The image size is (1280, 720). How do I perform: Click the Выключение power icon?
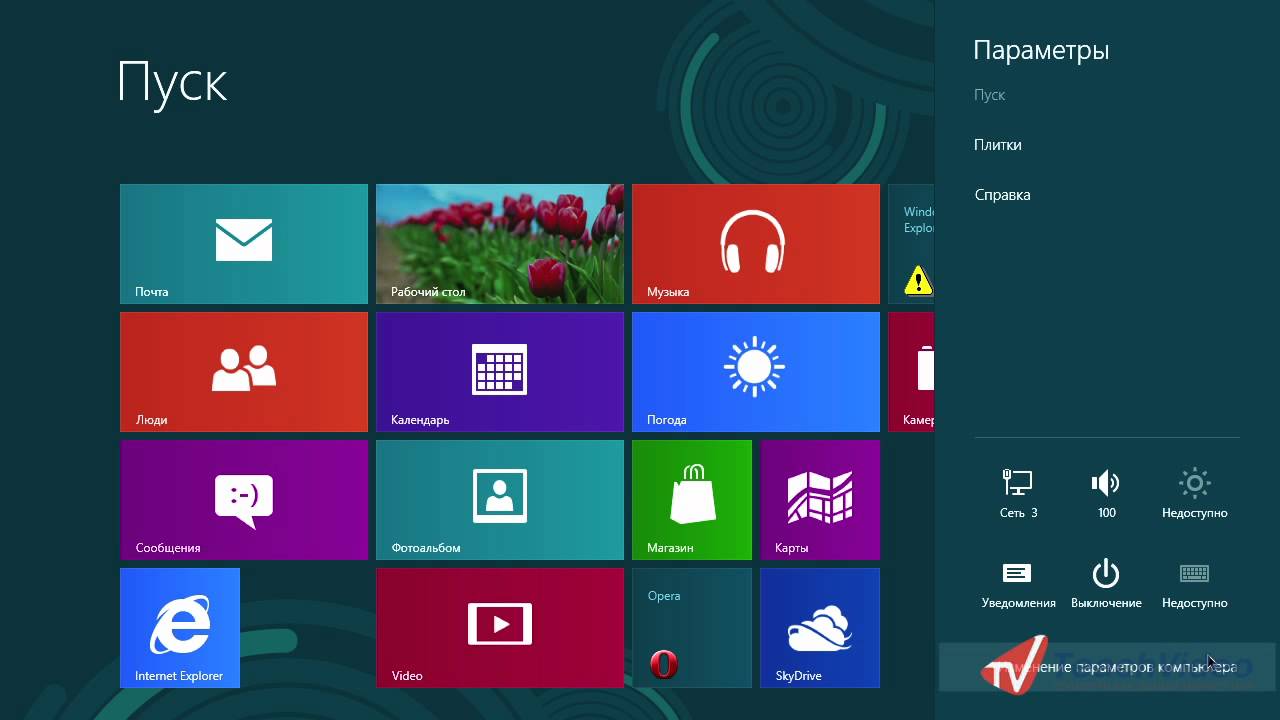pos(1106,583)
